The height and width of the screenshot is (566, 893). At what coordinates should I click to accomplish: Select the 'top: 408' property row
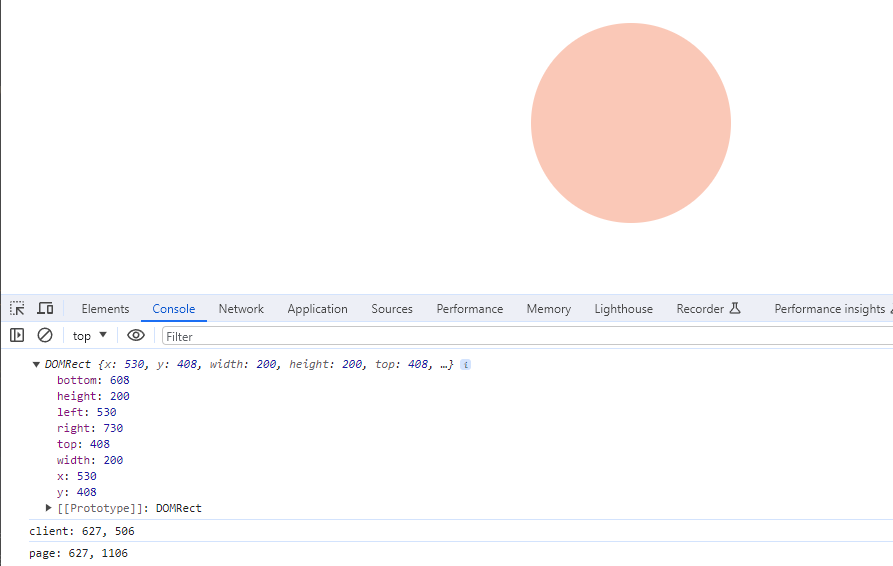(x=83, y=444)
